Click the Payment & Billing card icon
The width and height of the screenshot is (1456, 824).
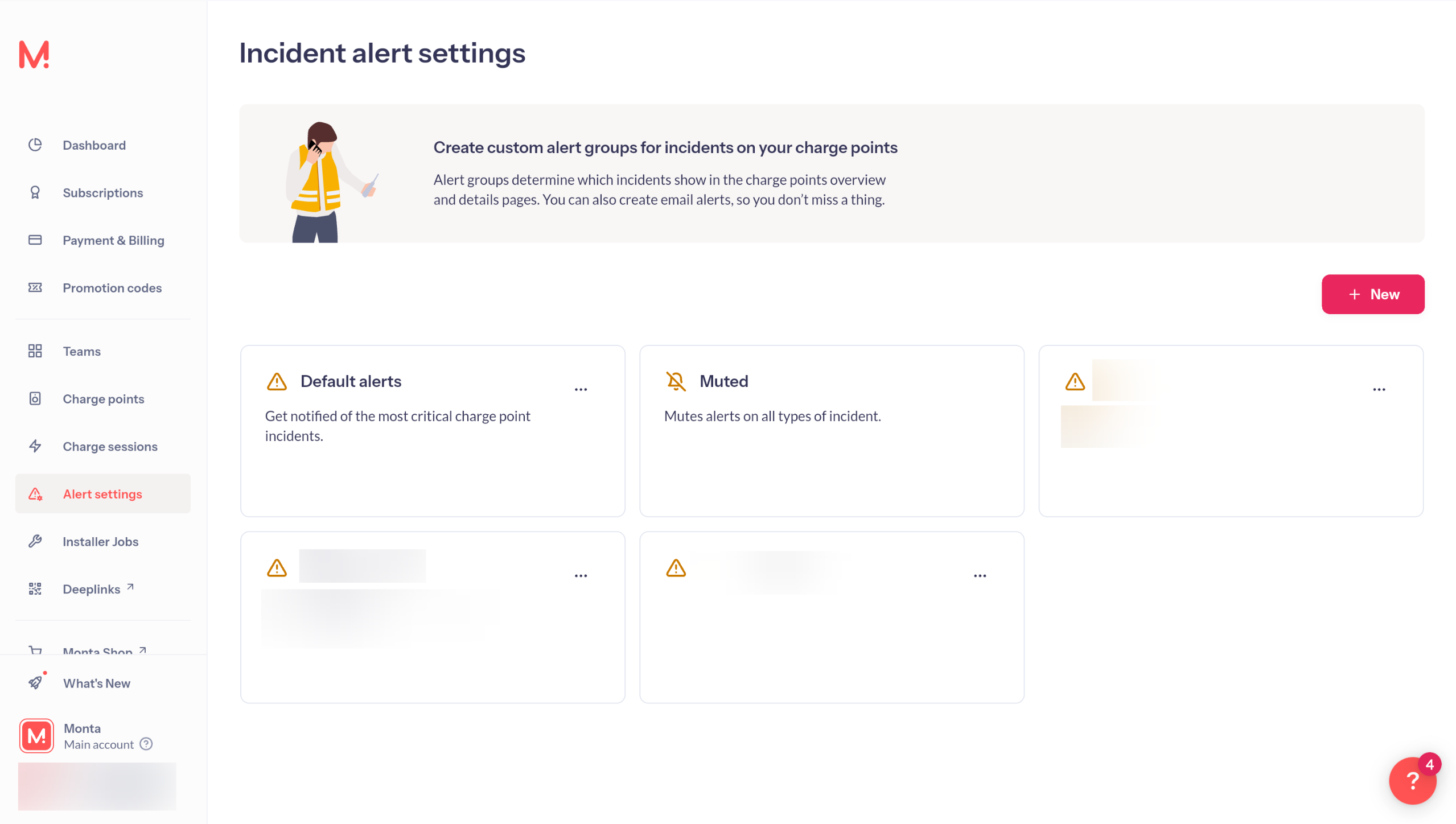tap(35, 240)
